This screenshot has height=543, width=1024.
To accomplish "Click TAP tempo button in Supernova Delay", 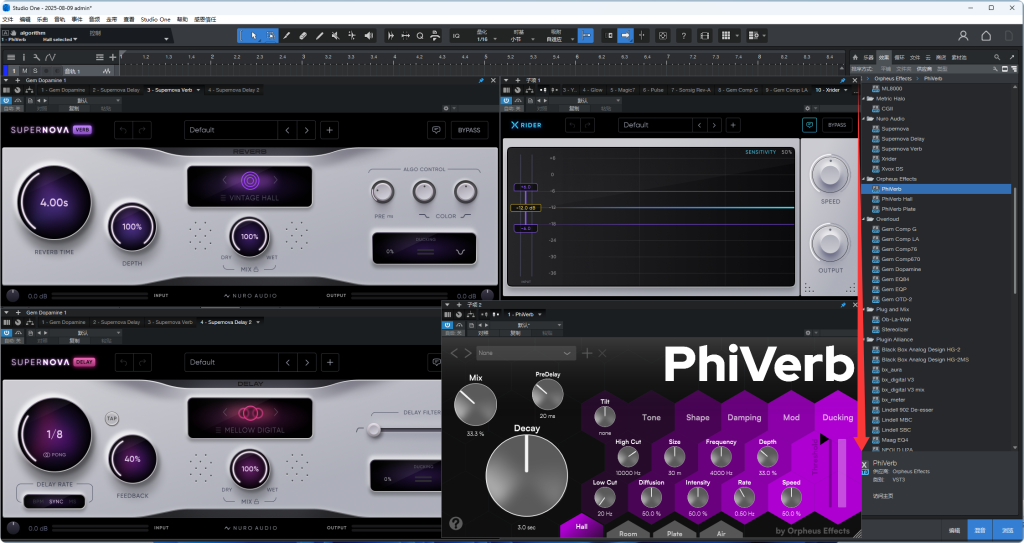I will [x=112, y=419].
